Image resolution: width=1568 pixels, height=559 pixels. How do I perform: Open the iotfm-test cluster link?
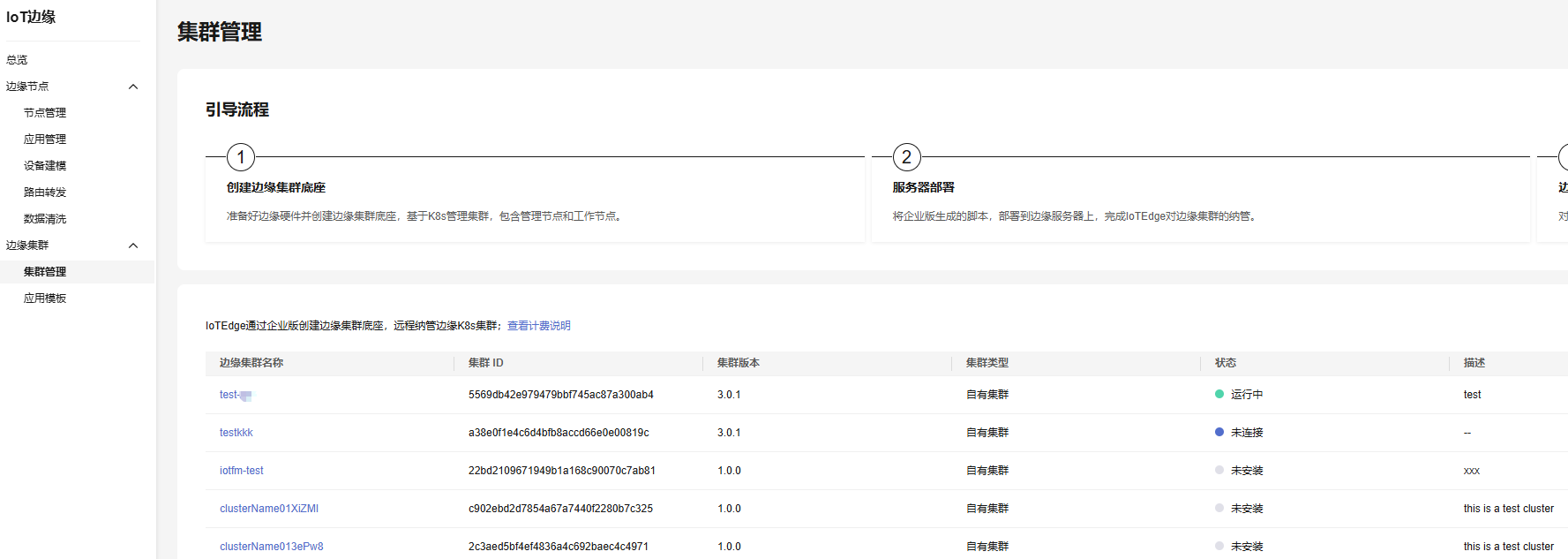pyautogui.click(x=241, y=471)
